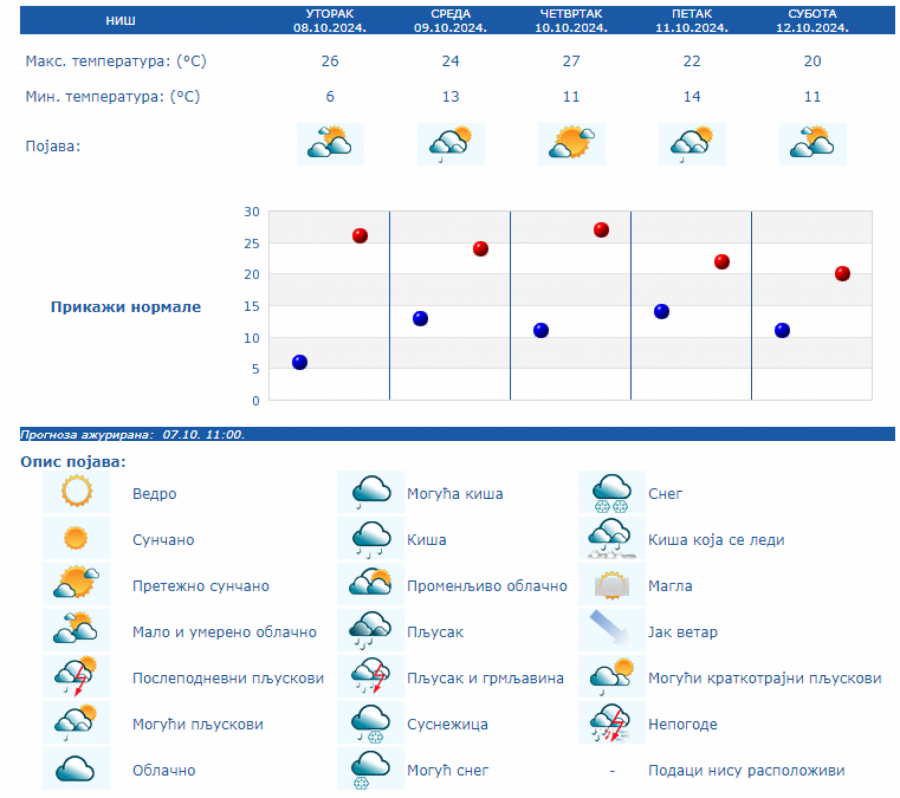Image resolution: width=900 pixels, height=798 pixels.
Task: Click the Непогоде storm legend icon
Action: tap(611, 723)
